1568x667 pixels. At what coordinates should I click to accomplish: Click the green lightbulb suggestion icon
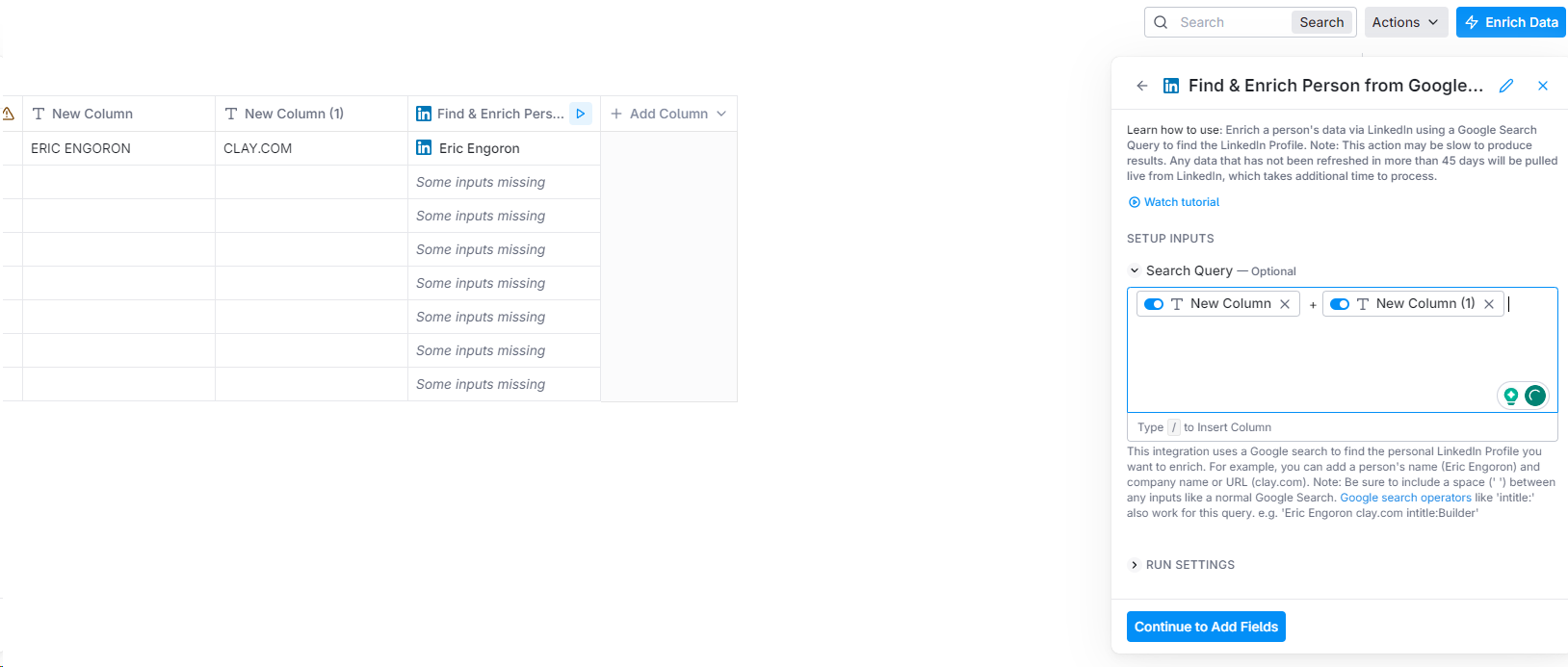[1511, 396]
